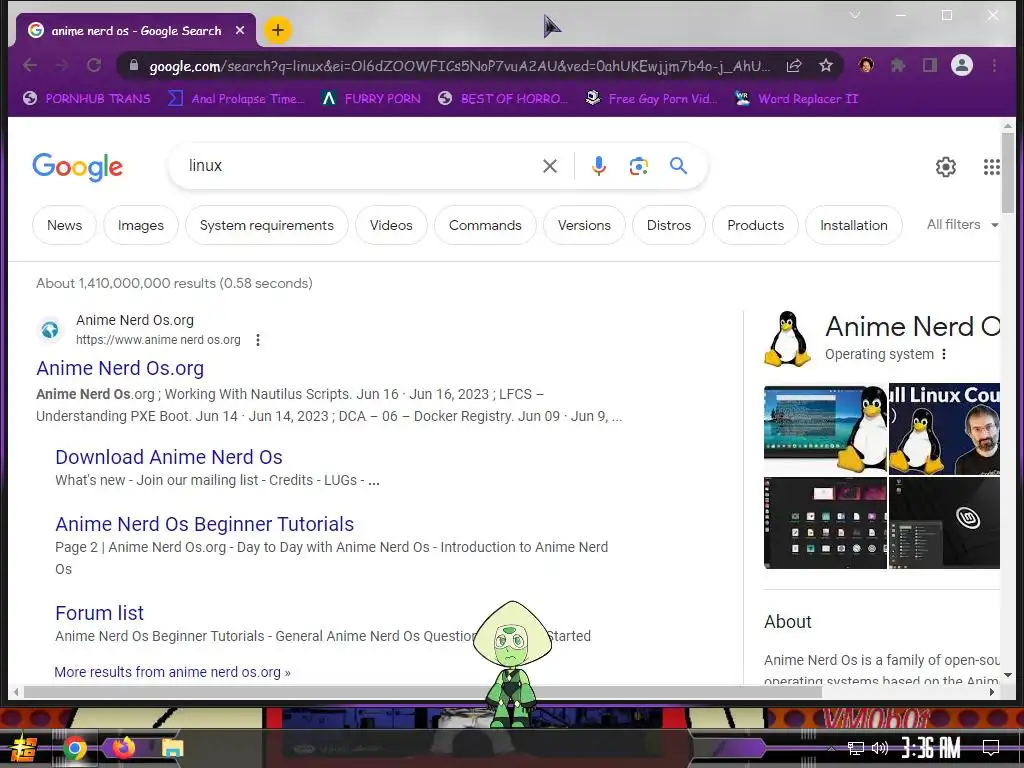
Task: Clear the search box with the X icon
Action: [550, 166]
